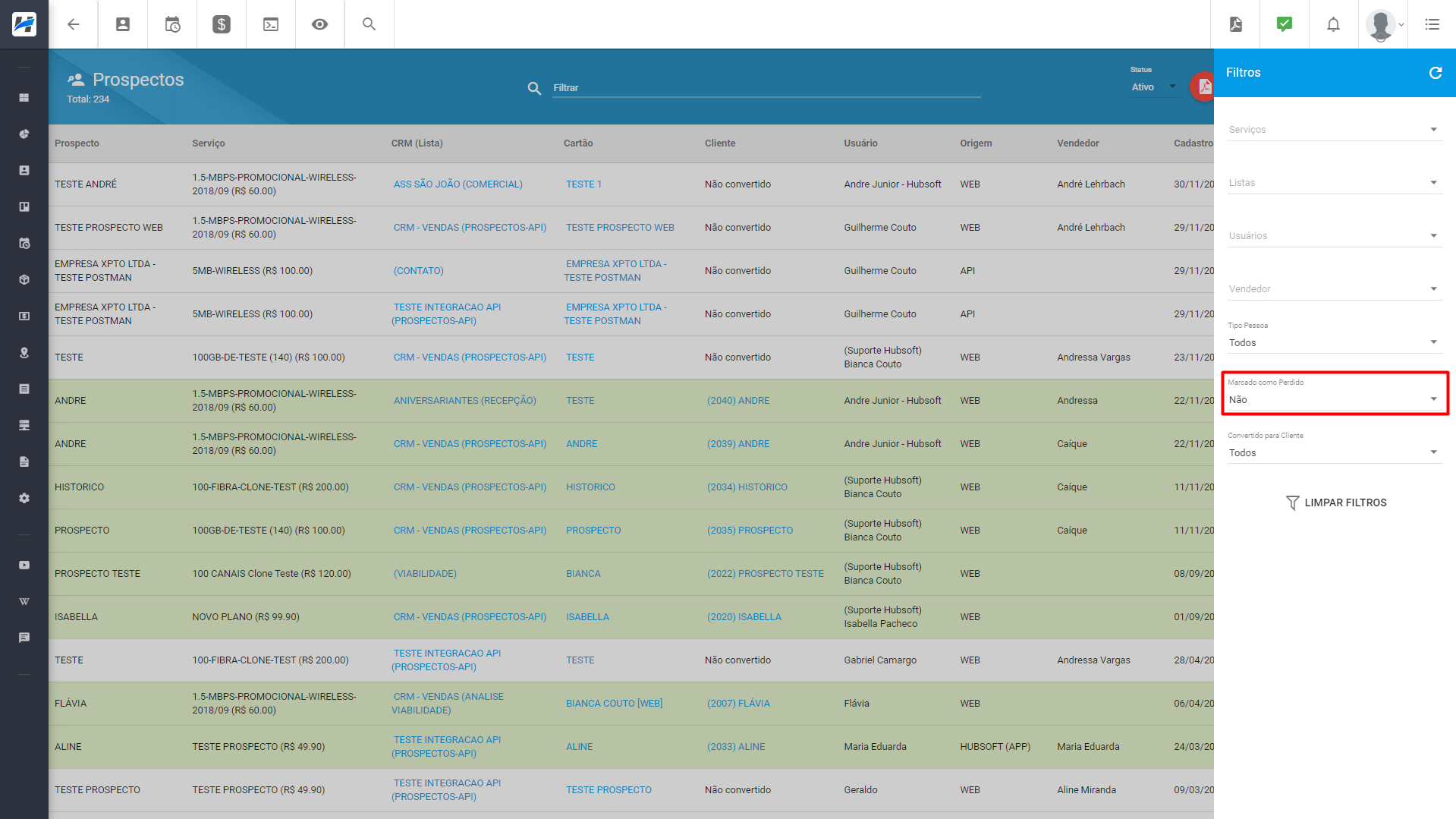Image resolution: width=1456 pixels, height=819 pixels.
Task: Expand the Listas filter dropdown
Action: pyautogui.click(x=1335, y=183)
